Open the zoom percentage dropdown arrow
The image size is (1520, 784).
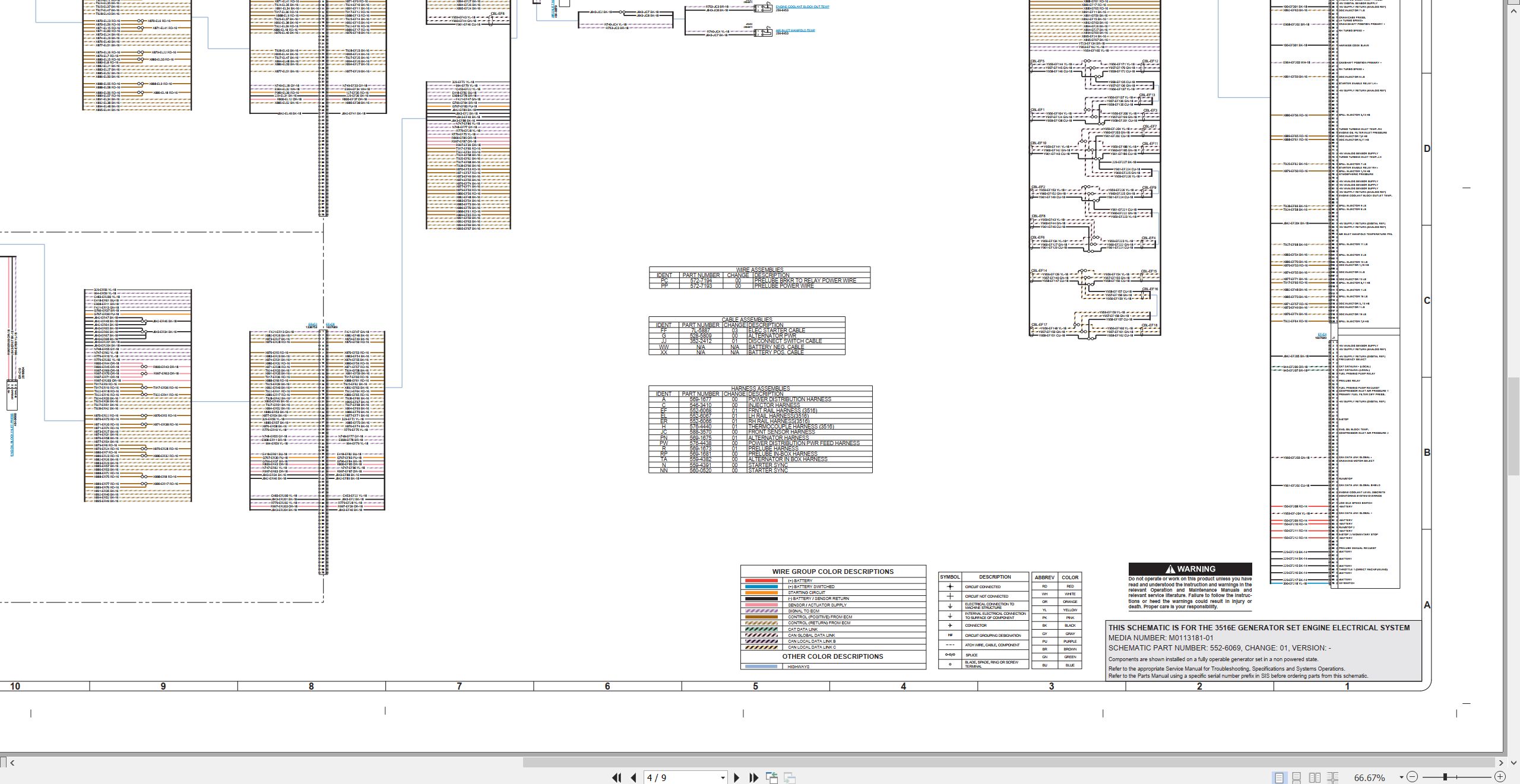click(1401, 777)
